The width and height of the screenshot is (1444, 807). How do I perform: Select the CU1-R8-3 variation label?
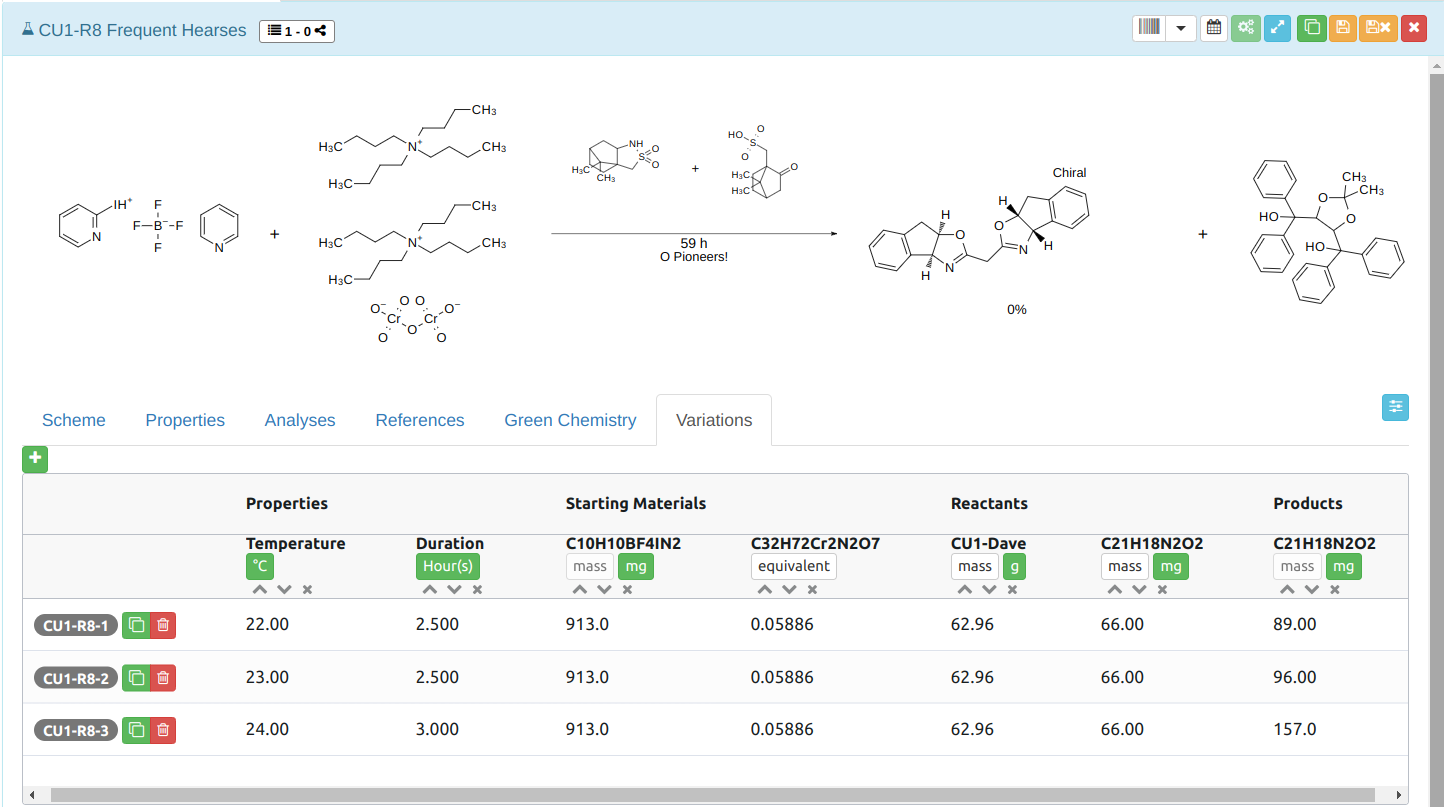click(75, 729)
